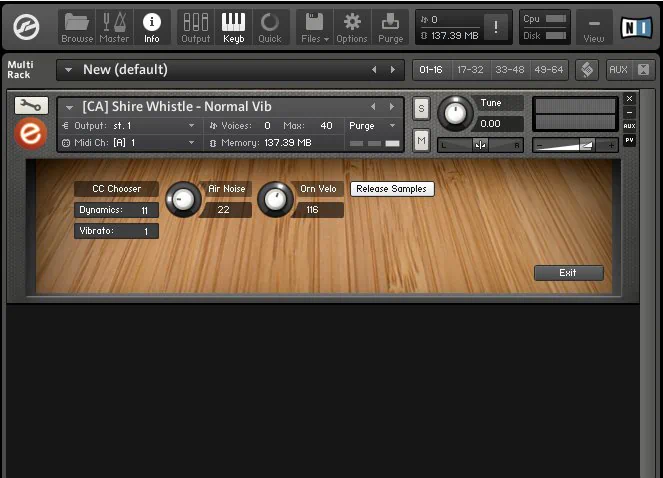
Task: Click the Exit button
Action: coord(569,273)
